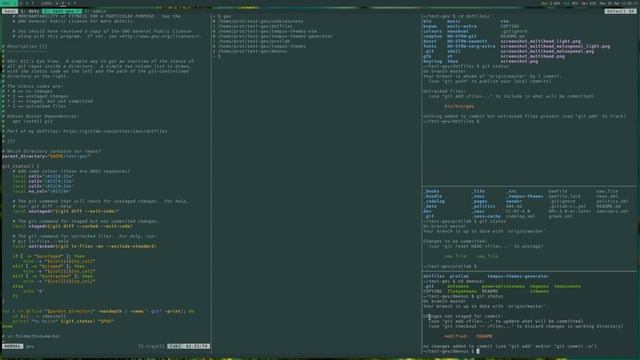Screen dimensions: 640x360
Task: Click the date and clock in top panel
Action: coord(618,3)
